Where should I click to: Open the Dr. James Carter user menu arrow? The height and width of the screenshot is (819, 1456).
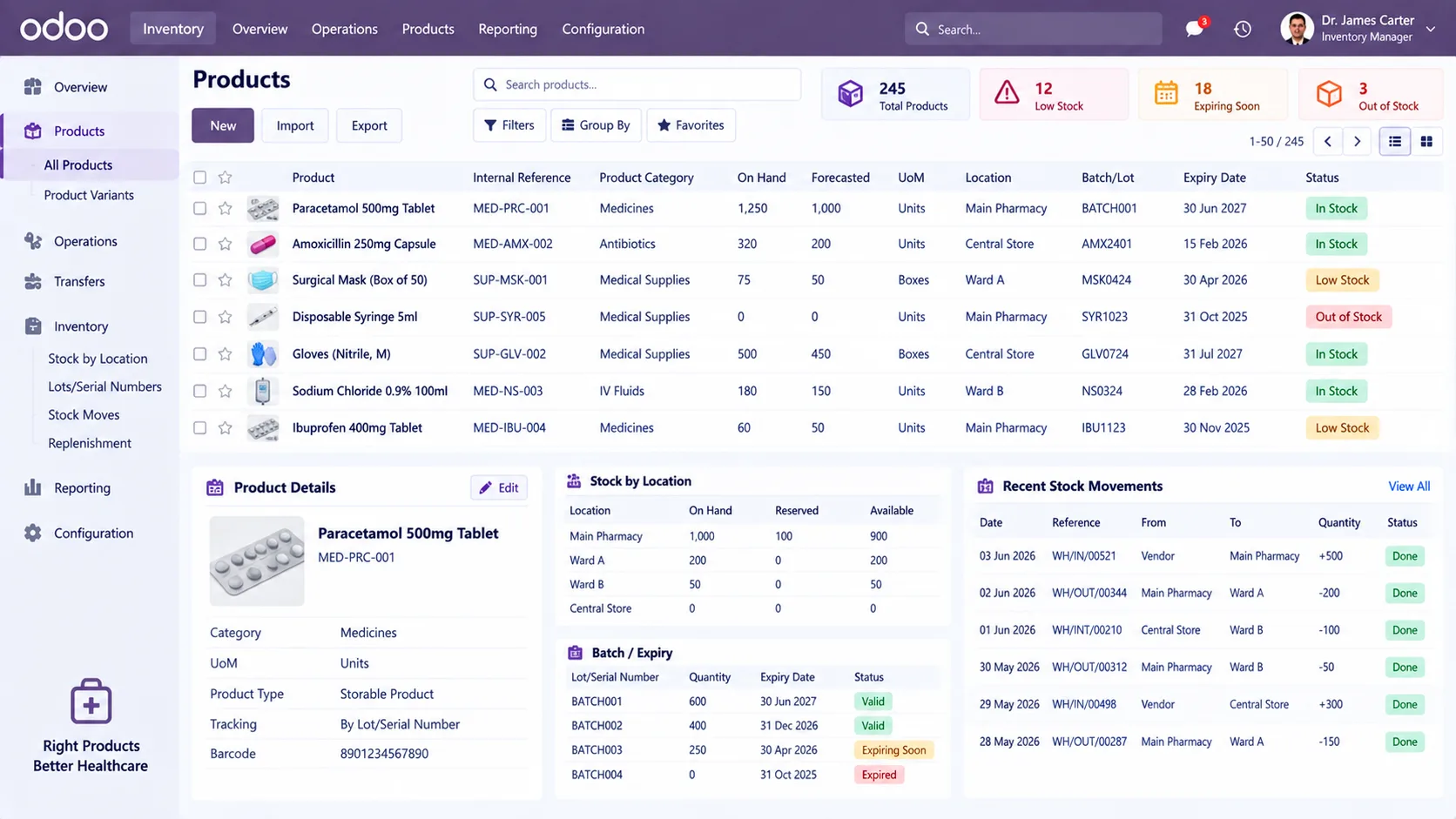[1431, 29]
